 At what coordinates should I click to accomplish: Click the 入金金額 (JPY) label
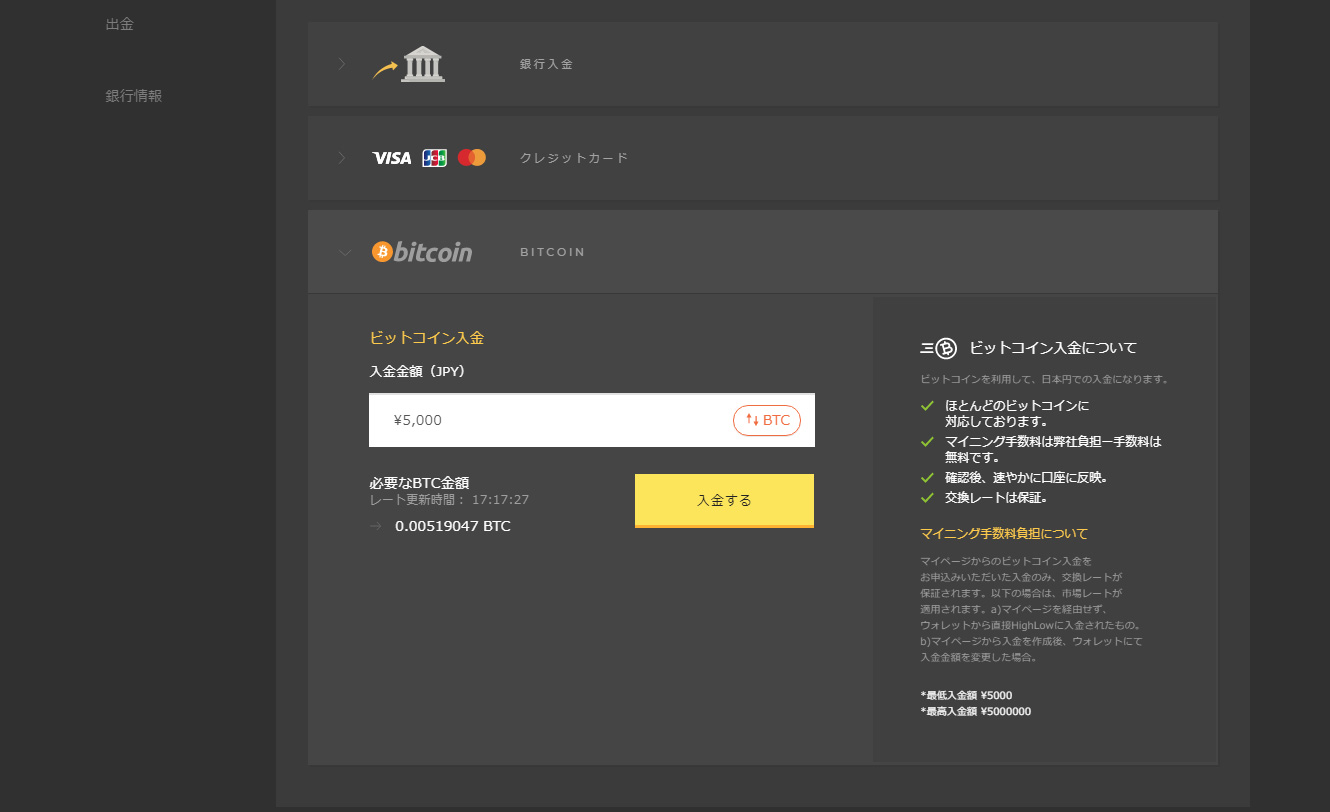coord(418,371)
